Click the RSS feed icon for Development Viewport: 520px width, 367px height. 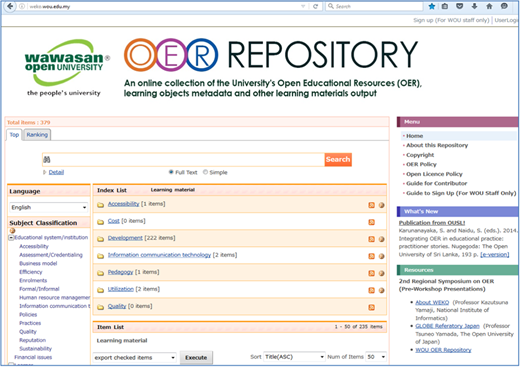pyautogui.click(x=371, y=239)
